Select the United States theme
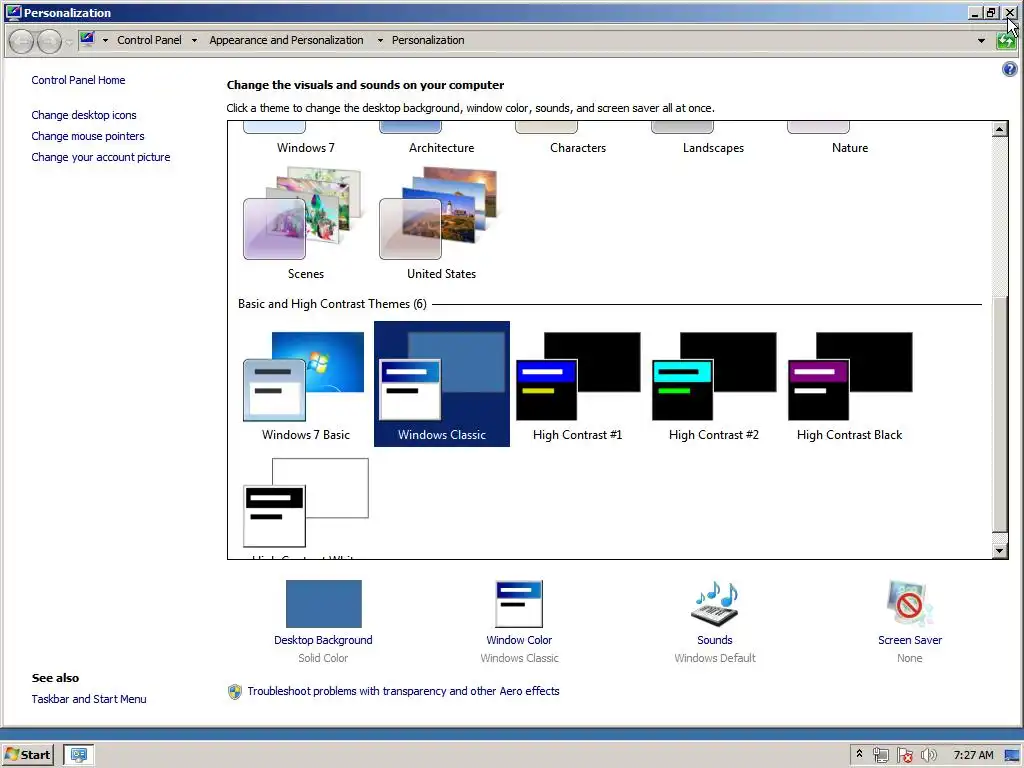Screen dimensions: 1024x768 [441, 224]
